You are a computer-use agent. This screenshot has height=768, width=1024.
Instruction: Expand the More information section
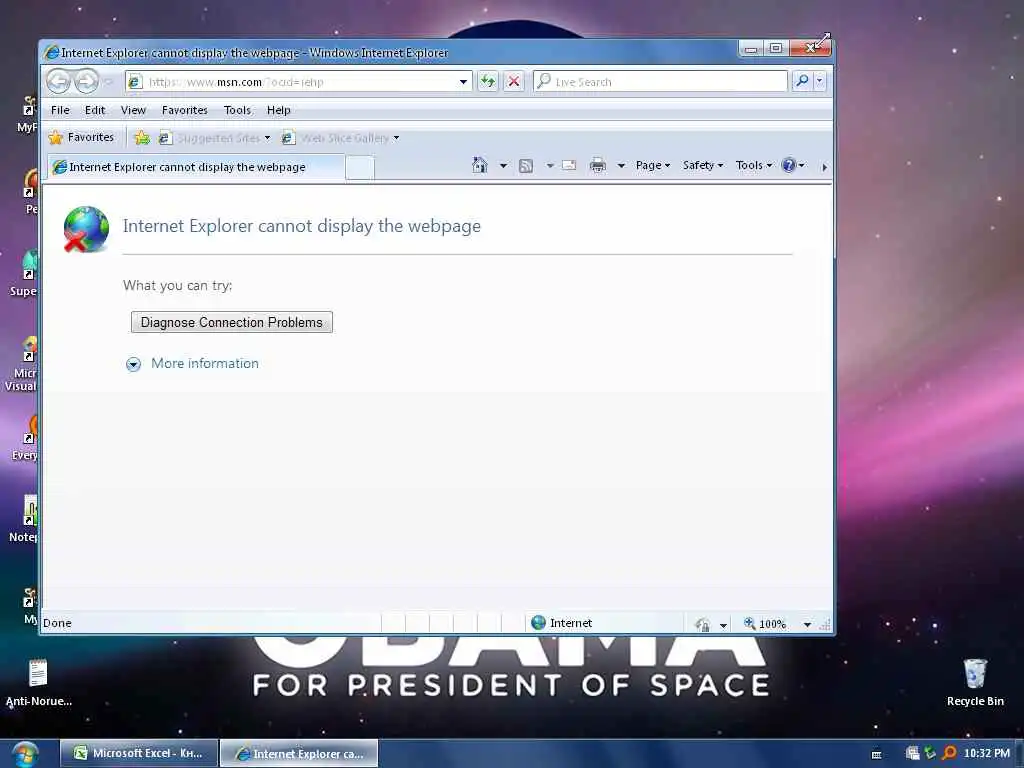click(x=133, y=364)
